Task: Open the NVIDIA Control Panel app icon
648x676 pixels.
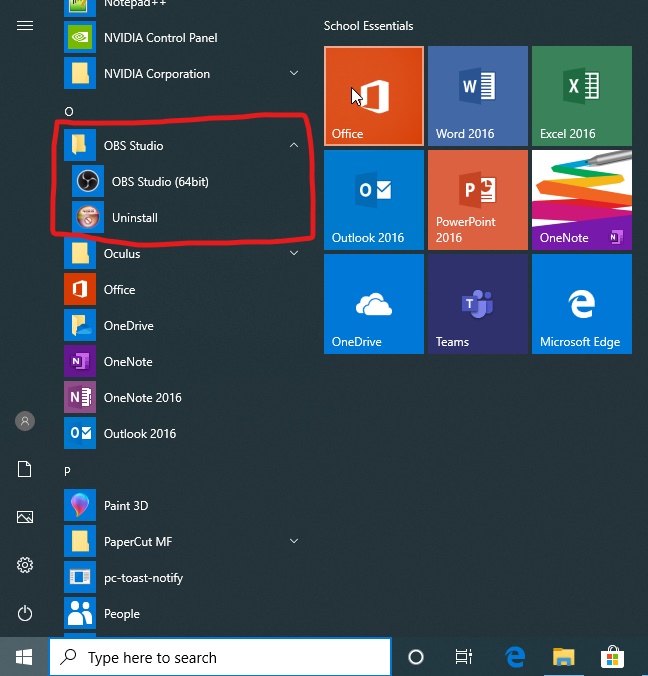Action: [80, 38]
